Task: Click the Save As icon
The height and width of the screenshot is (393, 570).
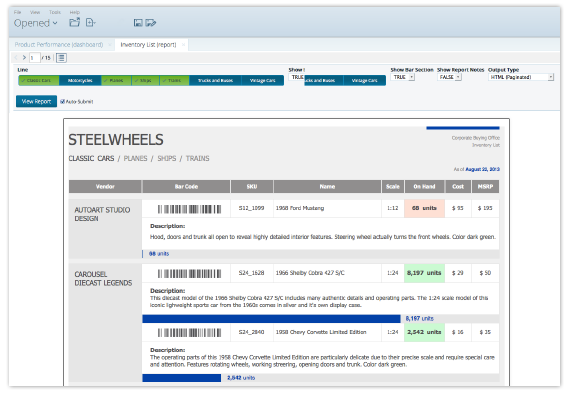Action: click(x=150, y=23)
